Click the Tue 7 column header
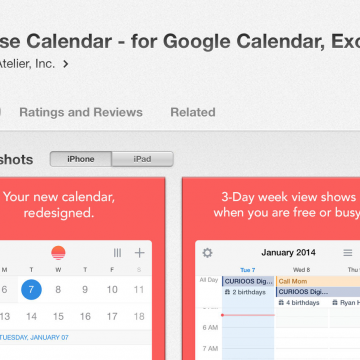 point(248,270)
